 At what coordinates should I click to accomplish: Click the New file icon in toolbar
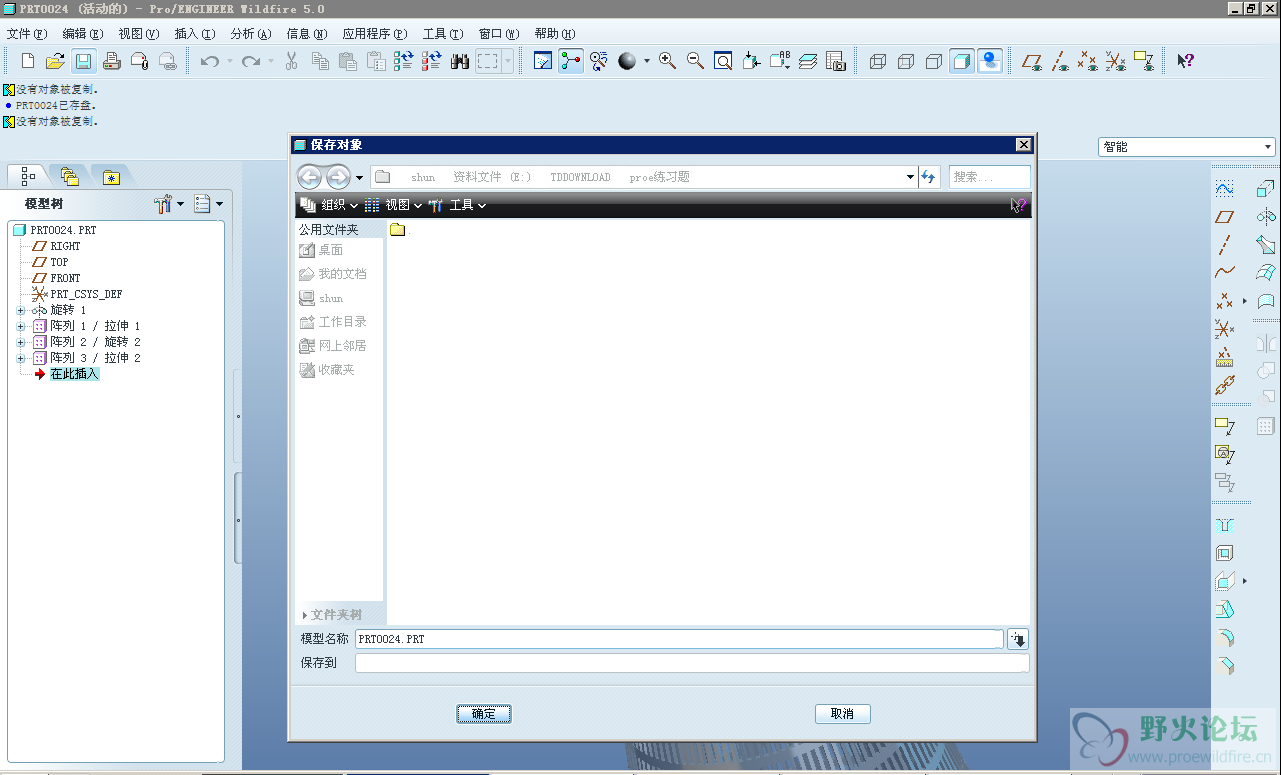(28, 61)
